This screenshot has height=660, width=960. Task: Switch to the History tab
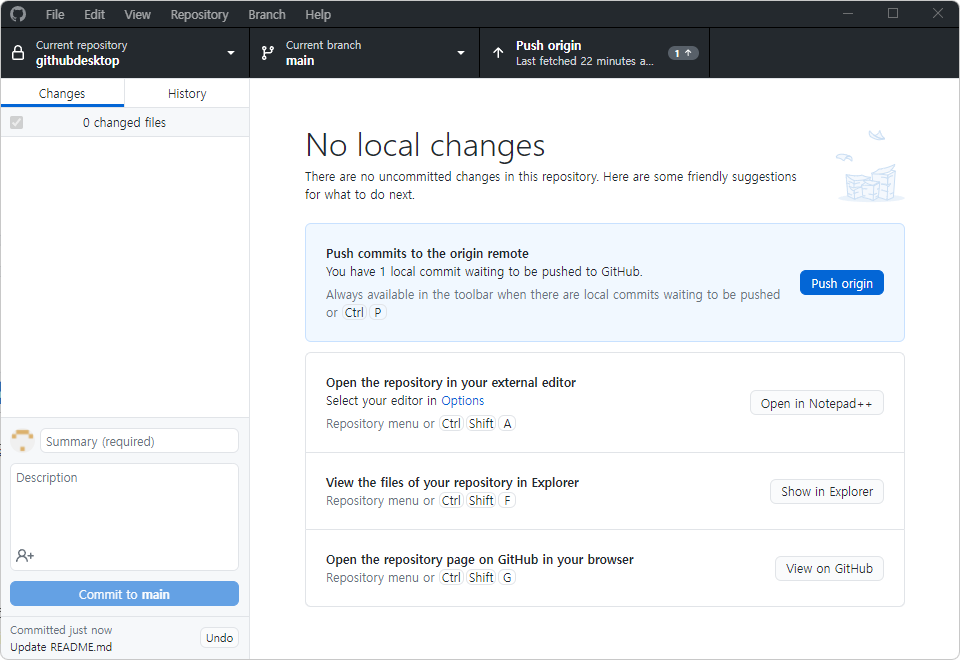(186, 92)
